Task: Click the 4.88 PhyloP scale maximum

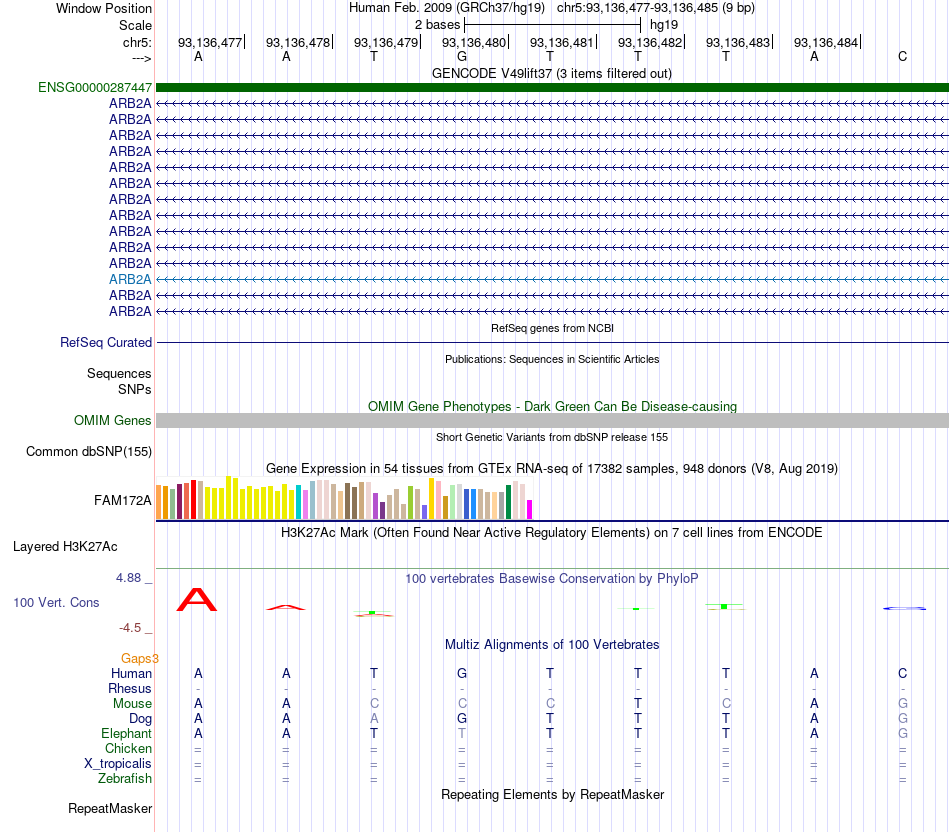Action: click(128, 578)
